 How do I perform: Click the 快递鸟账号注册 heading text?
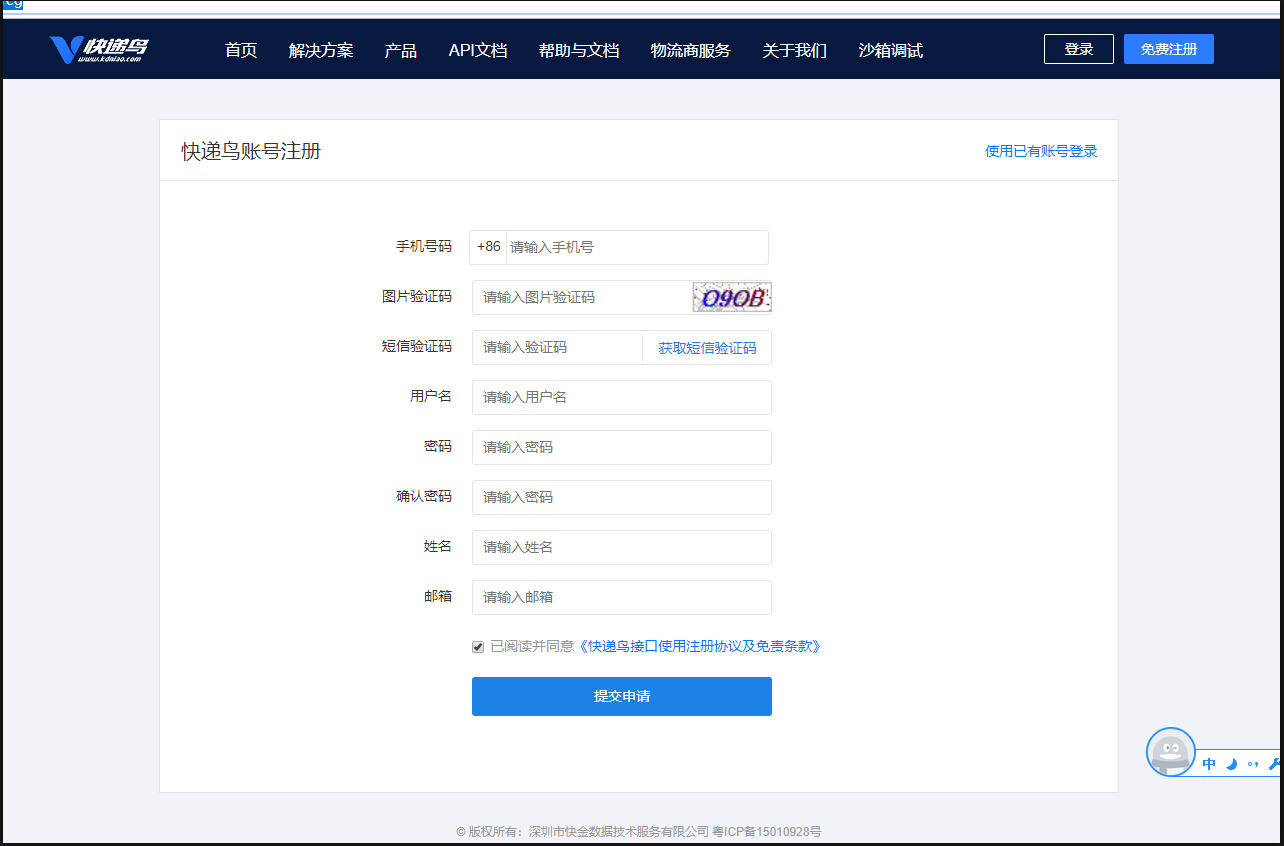(x=251, y=151)
